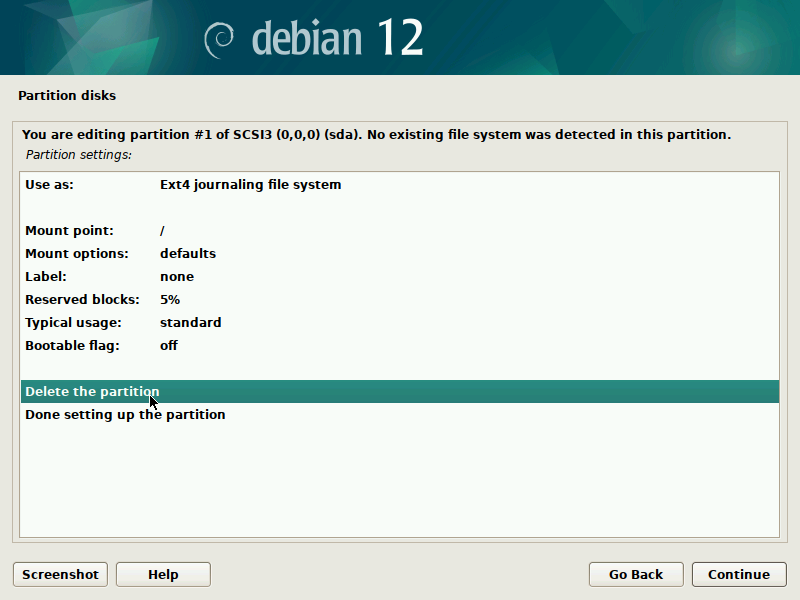This screenshot has height=600, width=800.
Task: Click the 'debian 12' banner title
Action: click(x=337, y=37)
